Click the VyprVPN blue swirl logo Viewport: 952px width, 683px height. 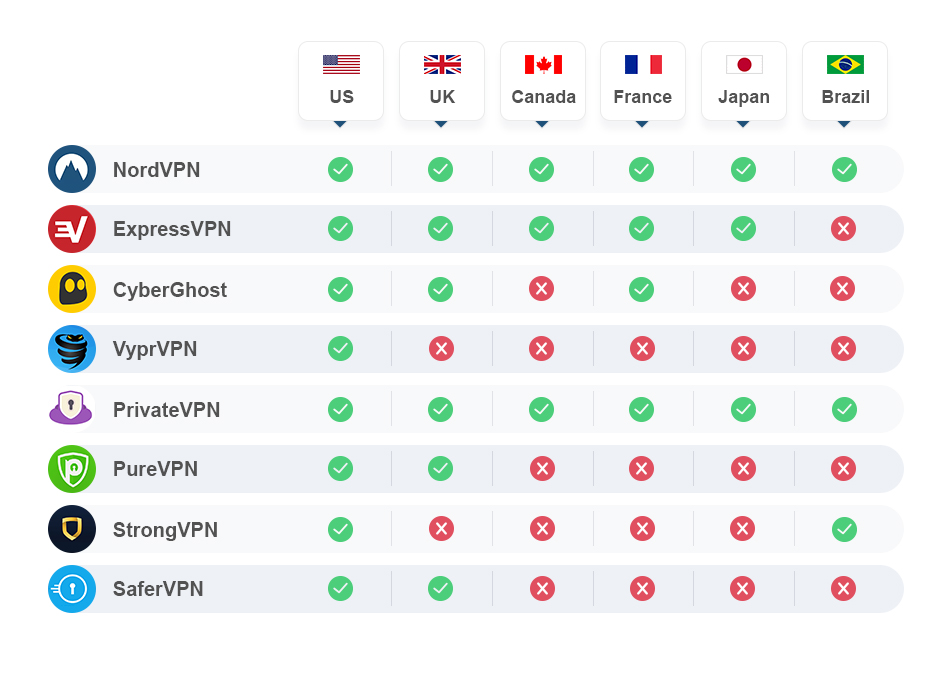tap(72, 349)
